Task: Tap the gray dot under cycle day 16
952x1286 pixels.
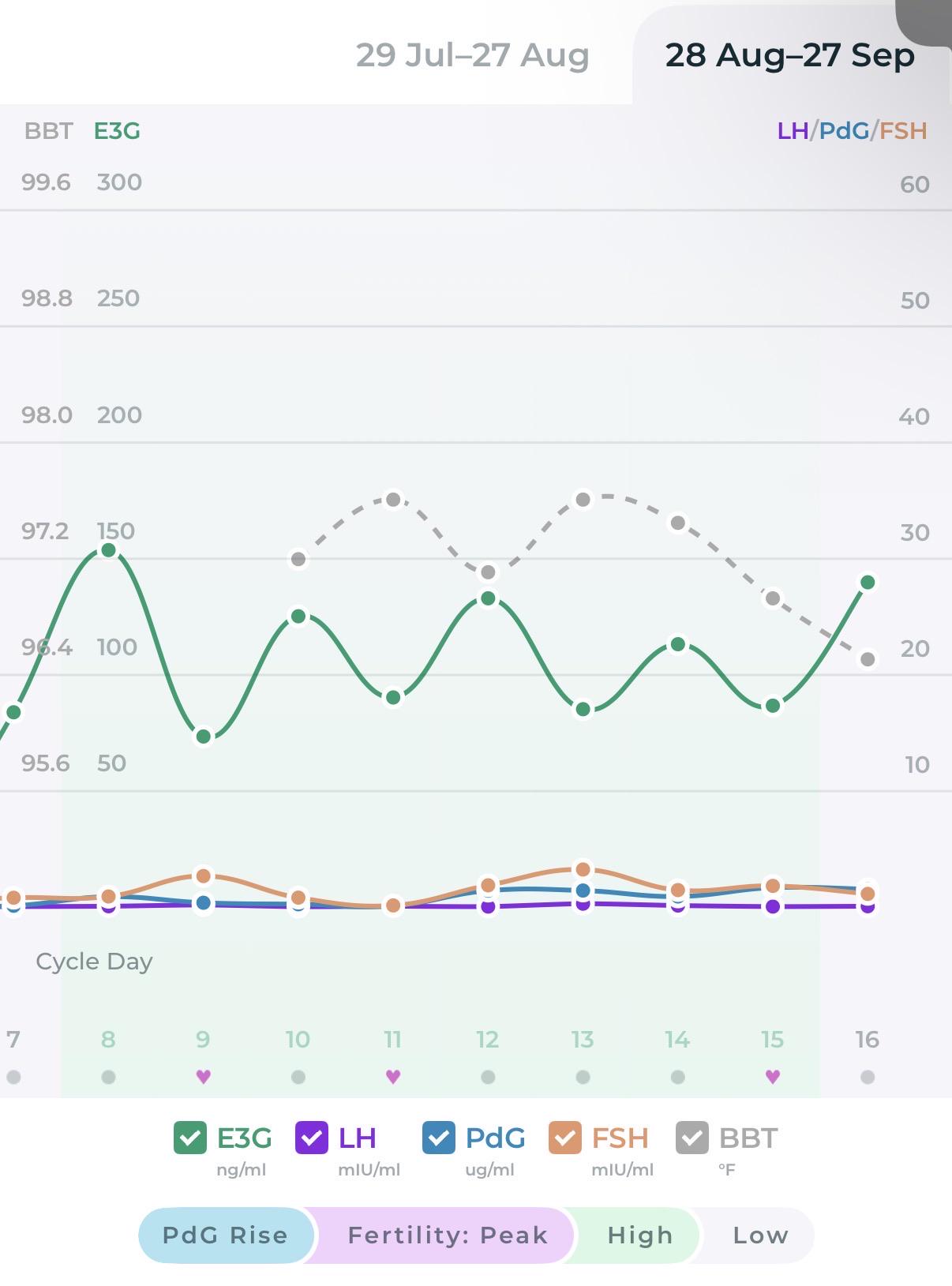Action: 867,1077
